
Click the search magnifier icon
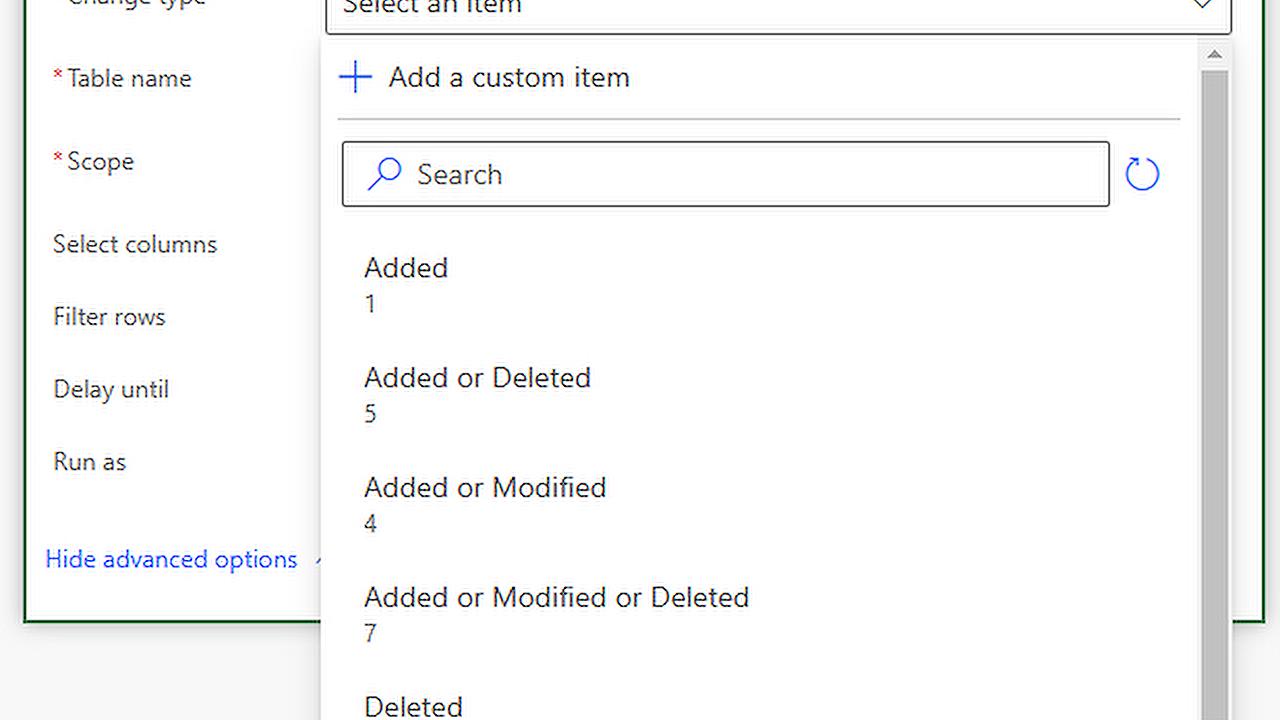[383, 174]
